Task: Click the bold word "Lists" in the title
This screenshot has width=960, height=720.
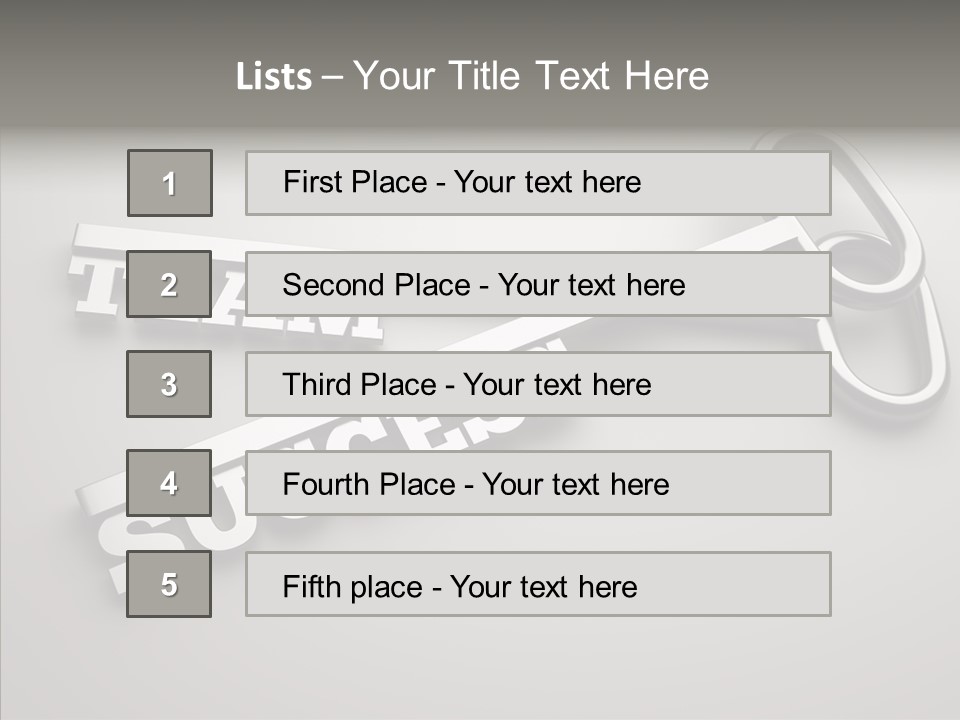Action: coord(273,77)
